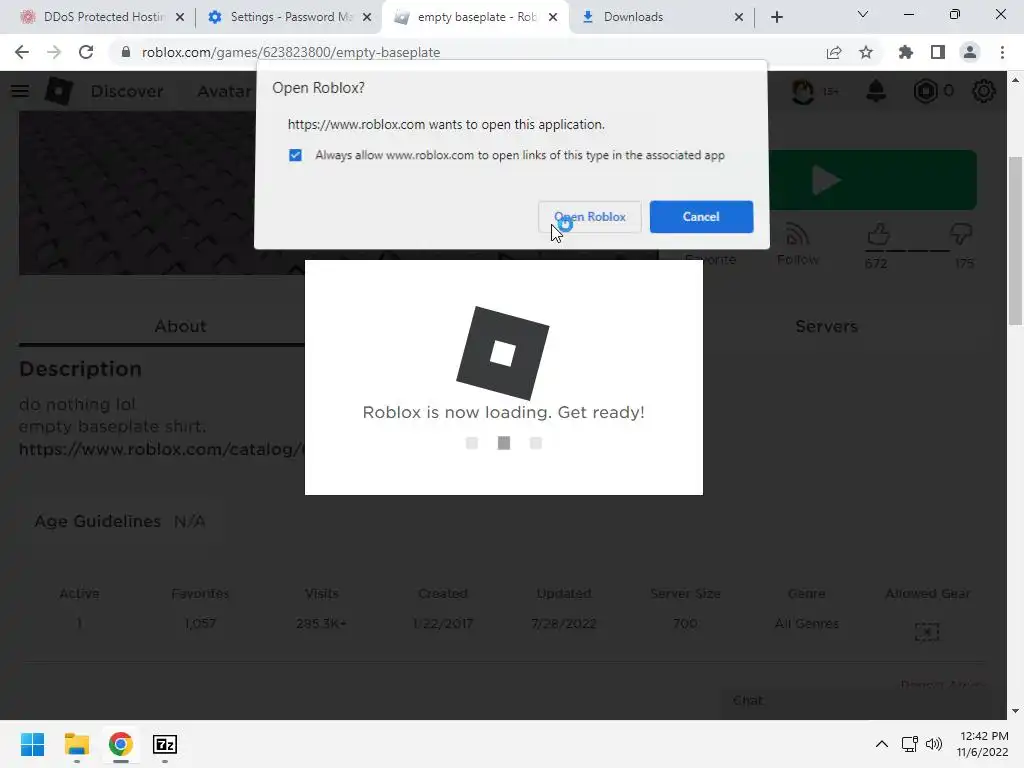Open a new browser tab
The width and height of the screenshot is (1024, 768).
pyautogui.click(x=776, y=17)
